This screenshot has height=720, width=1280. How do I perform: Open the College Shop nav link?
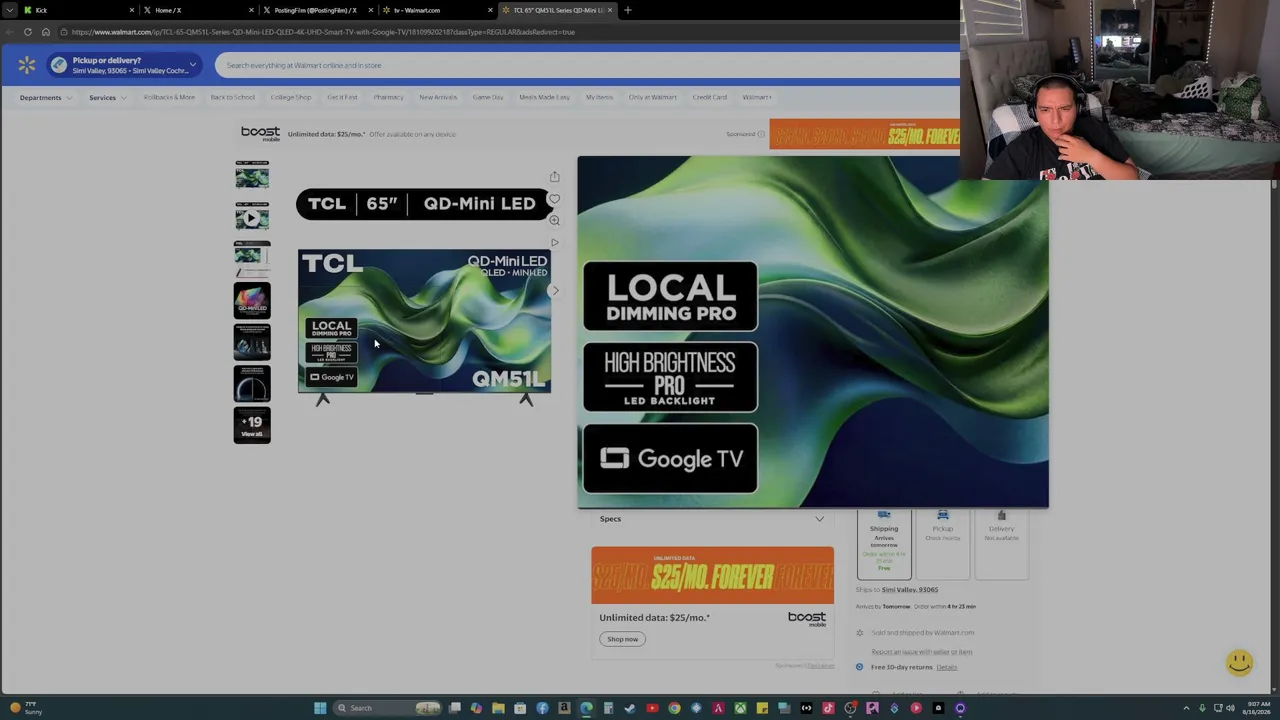[x=291, y=97]
